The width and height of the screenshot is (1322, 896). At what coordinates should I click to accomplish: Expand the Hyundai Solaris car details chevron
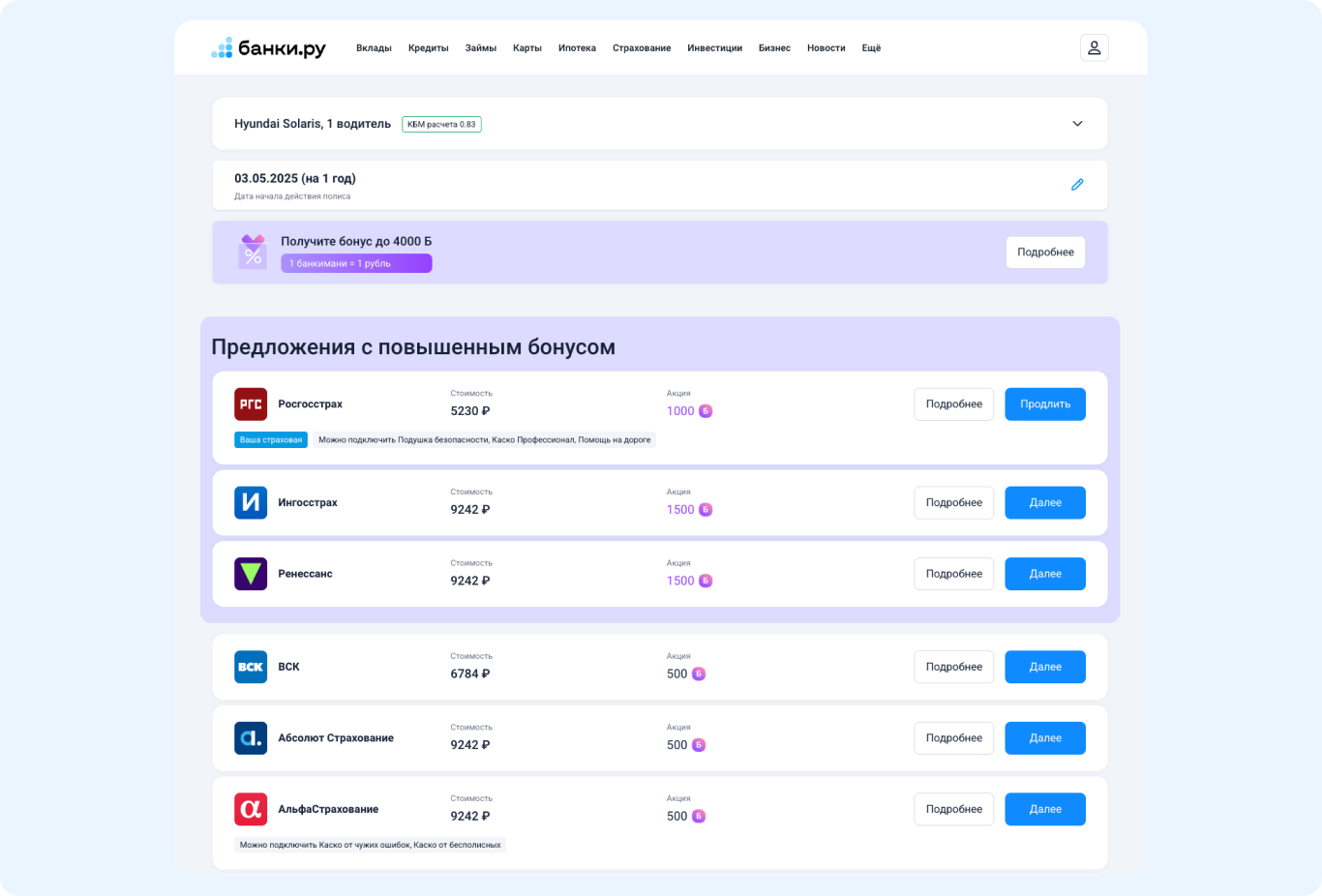click(1077, 124)
